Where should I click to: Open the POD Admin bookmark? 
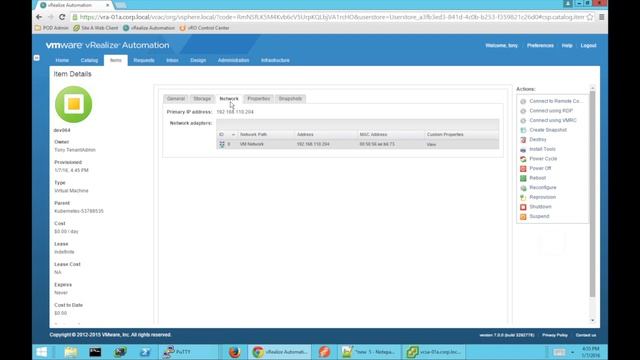(52, 28)
